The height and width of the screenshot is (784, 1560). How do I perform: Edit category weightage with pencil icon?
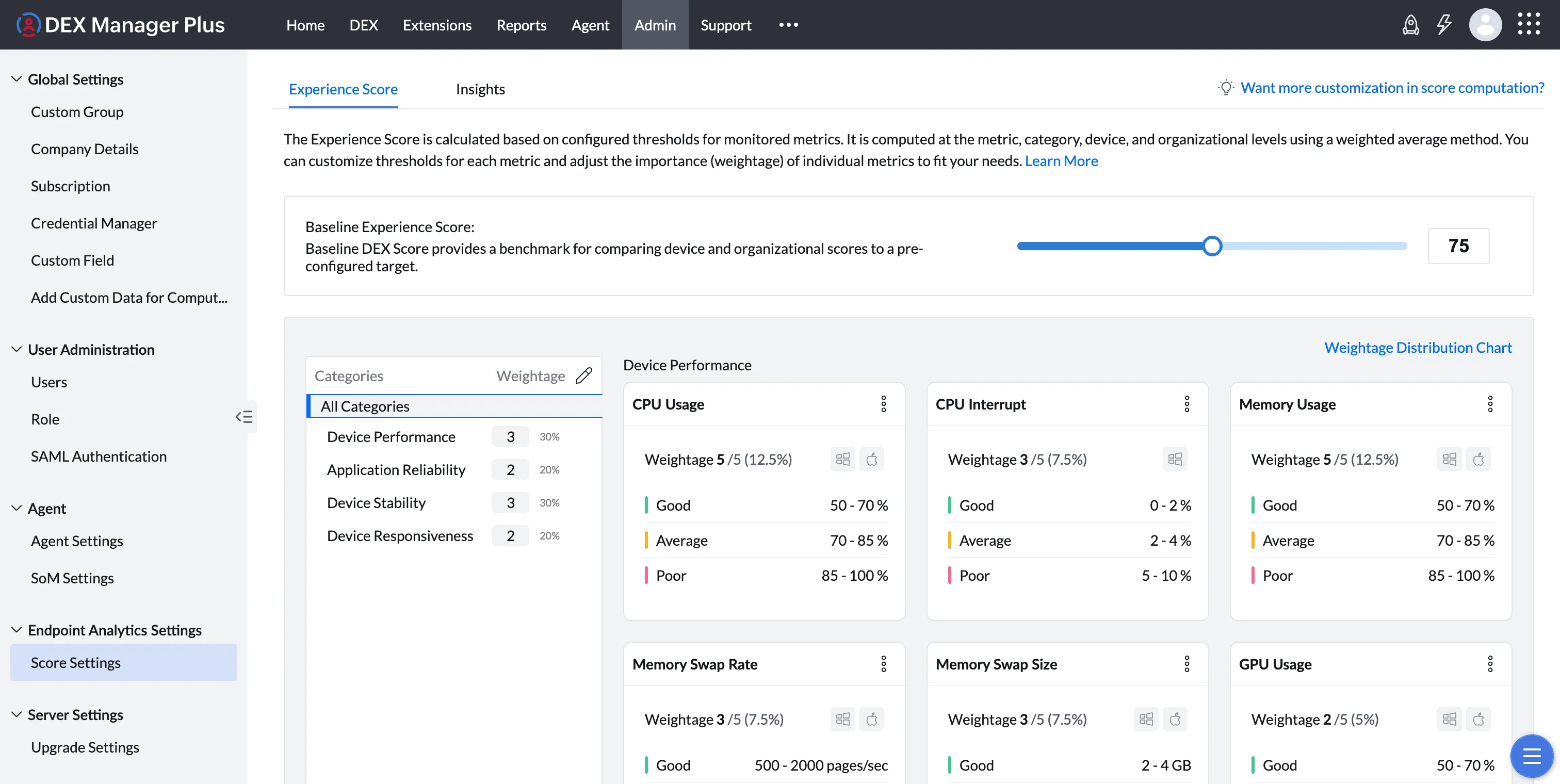tap(584, 375)
